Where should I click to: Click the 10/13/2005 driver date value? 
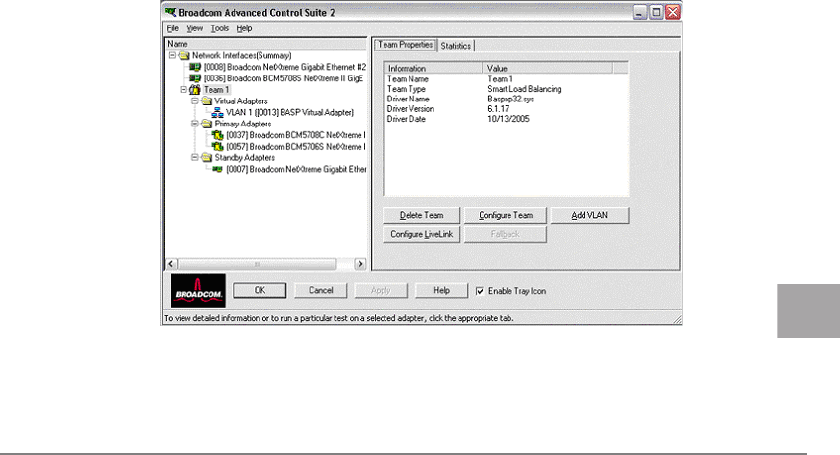pos(508,119)
